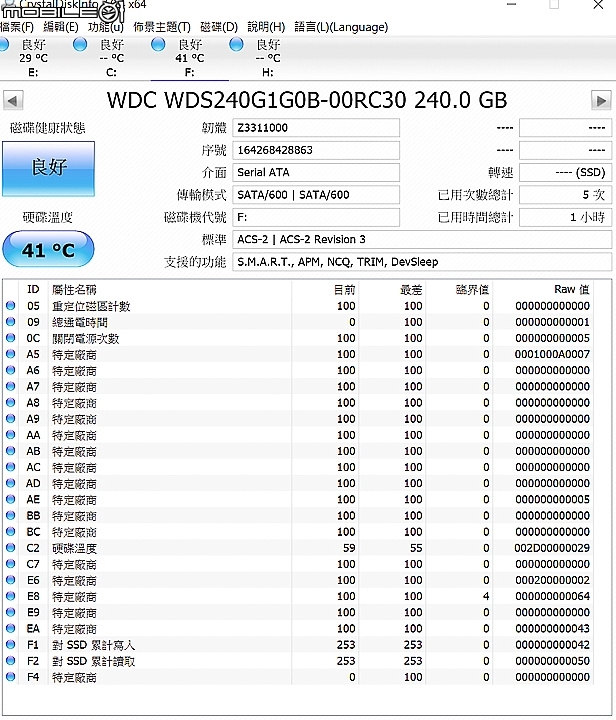The image size is (616, 720).
Task: Click raw value 000000000050
Action: coord(552,661)
